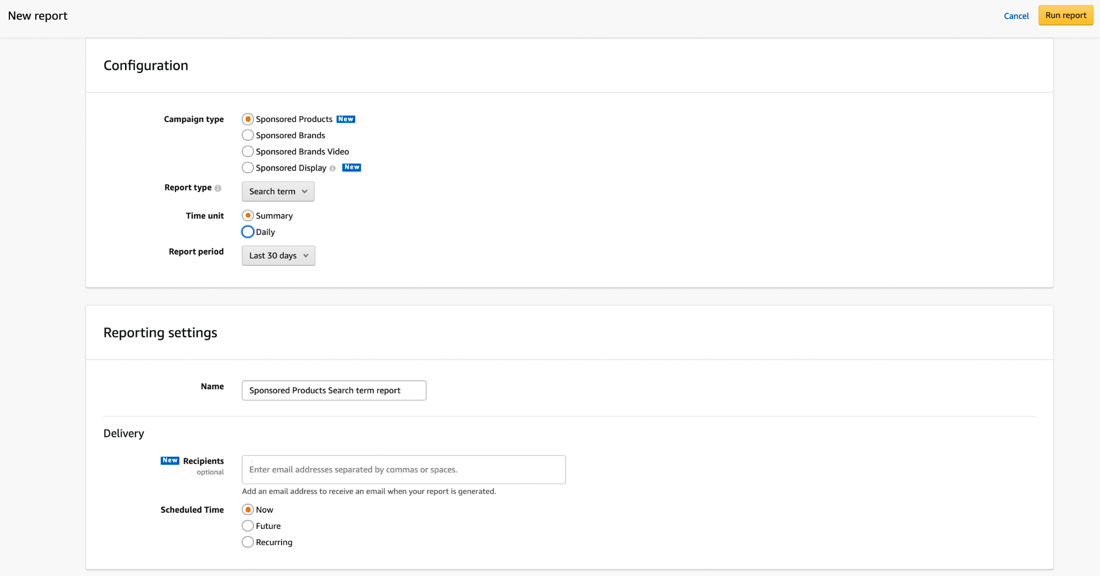Click the Cancel link

(x=1016, y=16)
